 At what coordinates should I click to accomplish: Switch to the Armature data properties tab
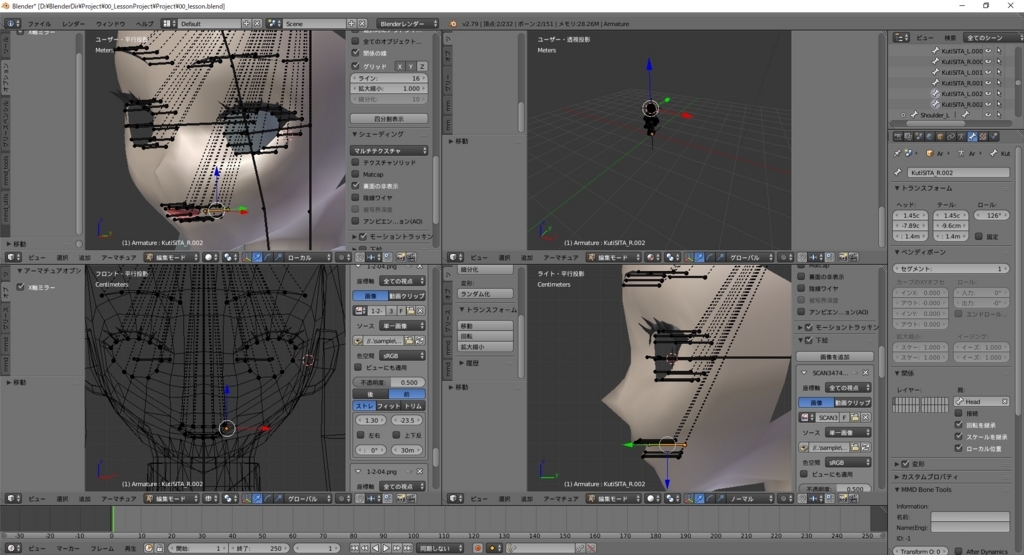pyautogui.click(x=961, y=136)
